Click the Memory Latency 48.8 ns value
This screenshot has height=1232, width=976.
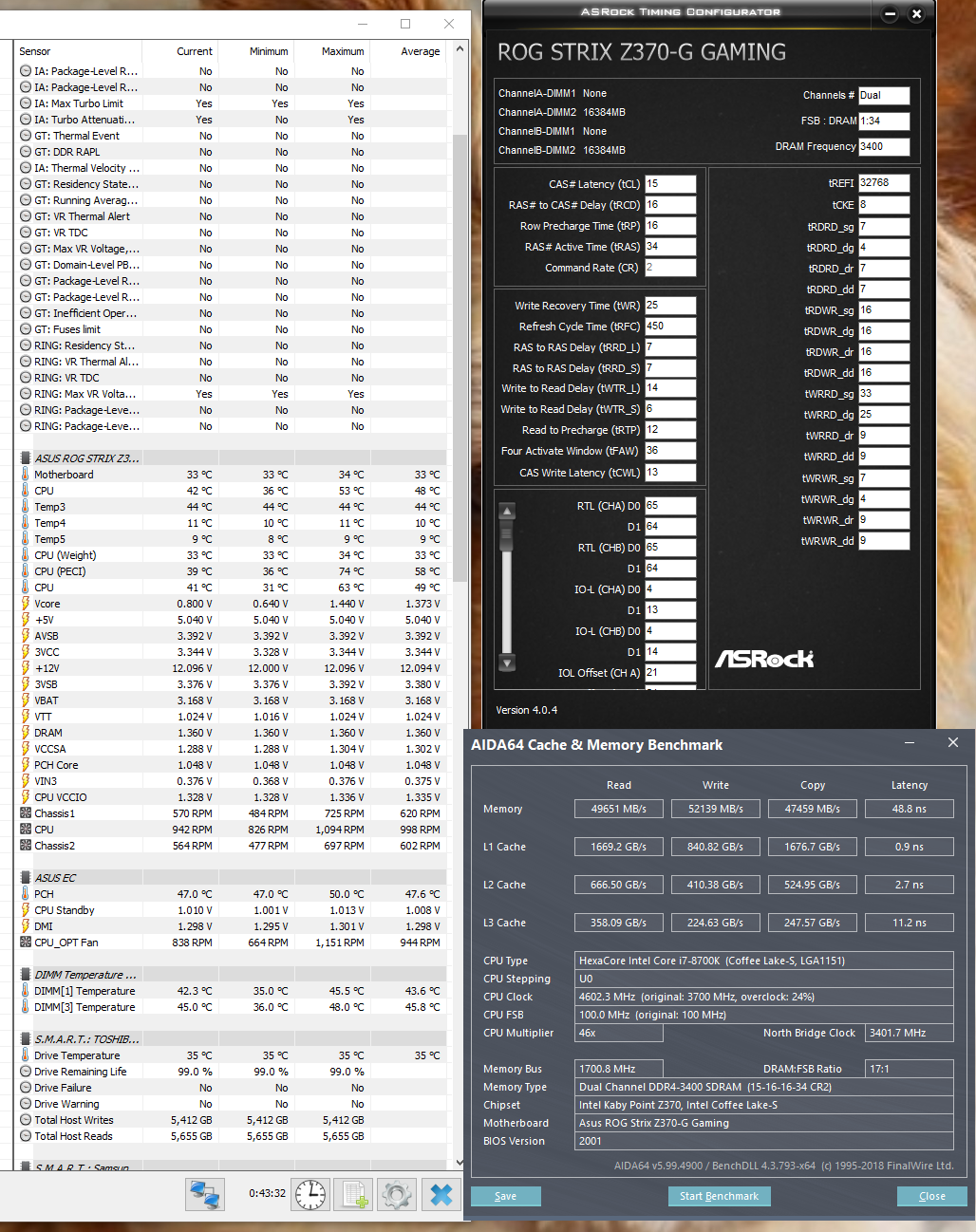(909, 809)
